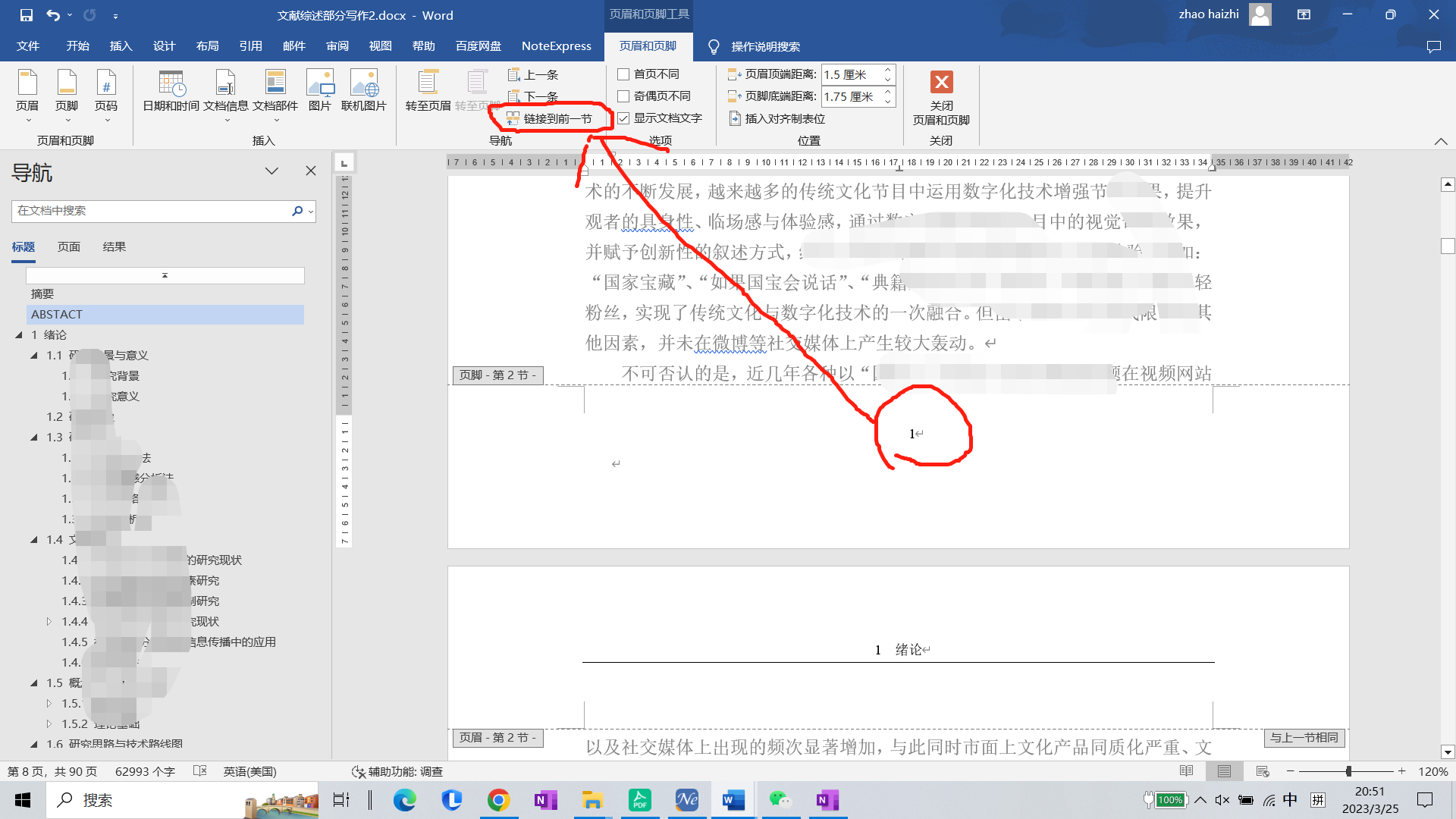
Task: Click the save icon in title bar
Action: tap(27, 15)
